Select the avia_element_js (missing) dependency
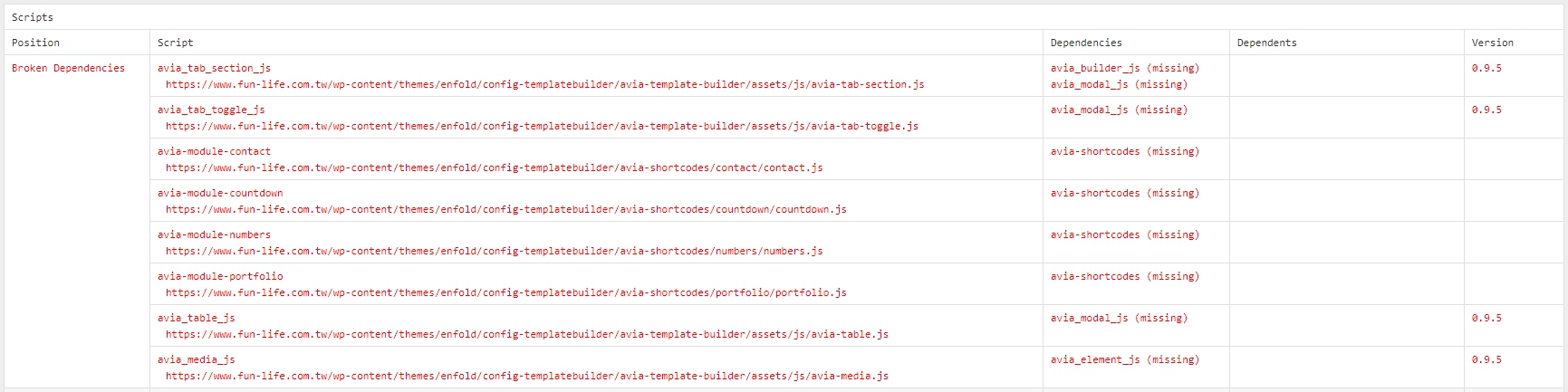 coord(1124,359)
